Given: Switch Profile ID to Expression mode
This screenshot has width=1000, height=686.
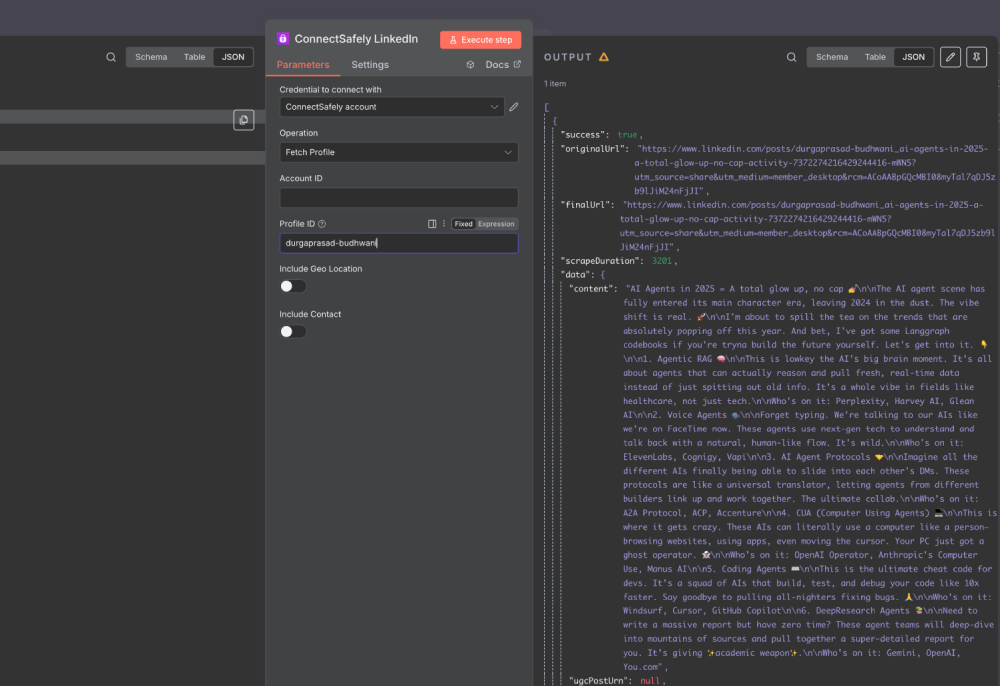Looking at the screenshot, I should [x=497, y=224].
